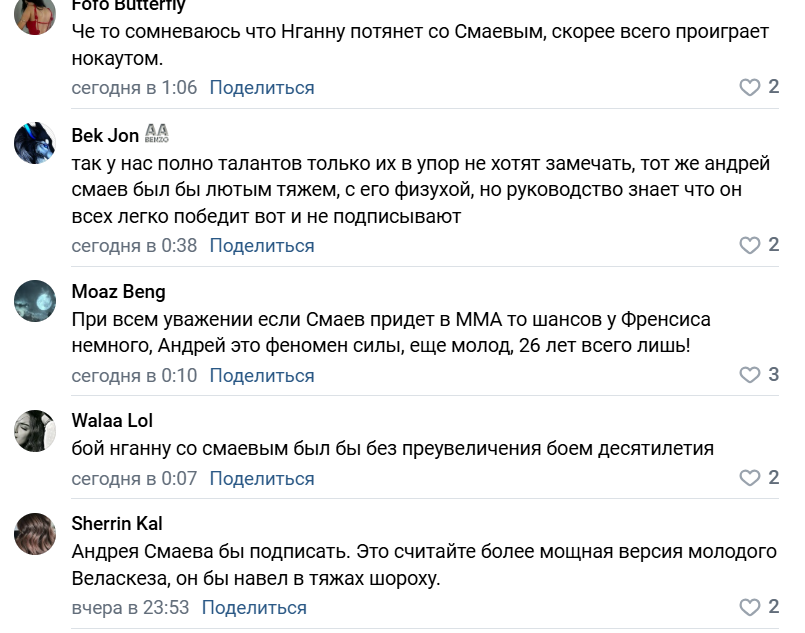Screen dimensions: 805x633
Task: Share Sherrin Kal's comment from 23:53
Action: [x=254, y=608]
